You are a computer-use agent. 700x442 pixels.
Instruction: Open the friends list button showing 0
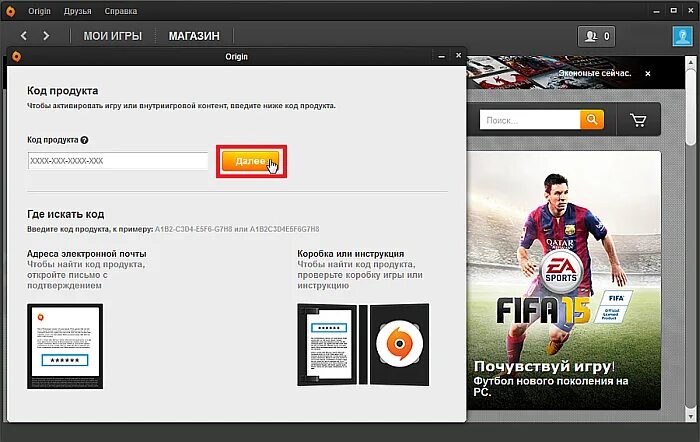tap(596, 36)
